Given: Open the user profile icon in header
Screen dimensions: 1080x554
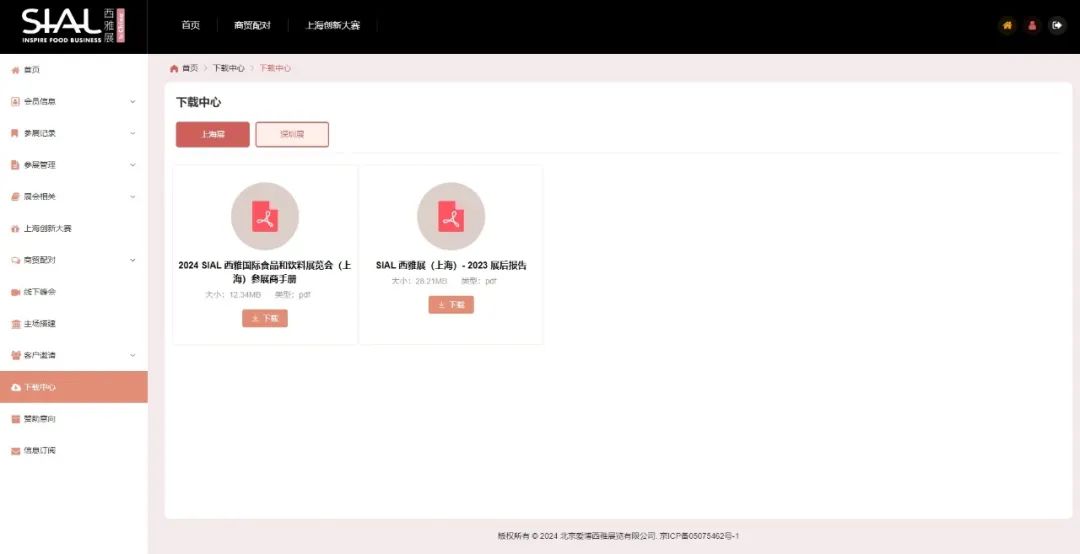Looking at the screenshot, I should pyautogui.click(x=1032, y=25).
